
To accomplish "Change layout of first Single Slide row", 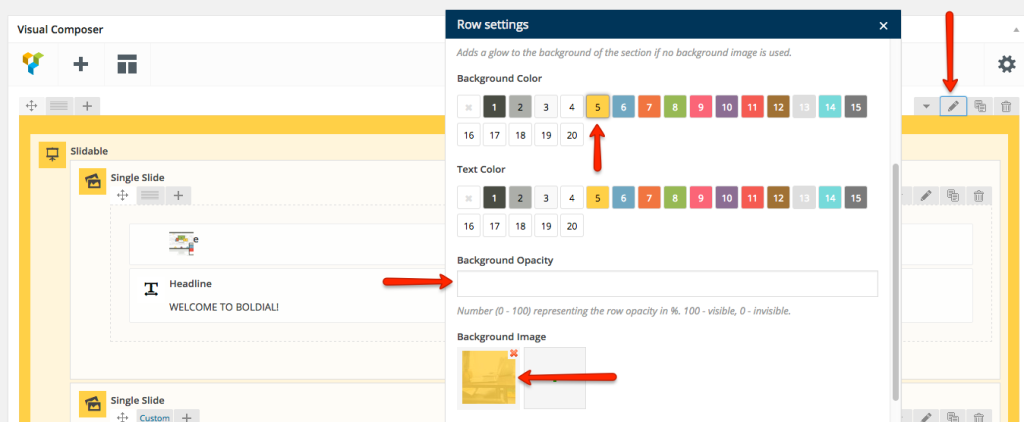I will pyautogui.click(x=150, y=195).
